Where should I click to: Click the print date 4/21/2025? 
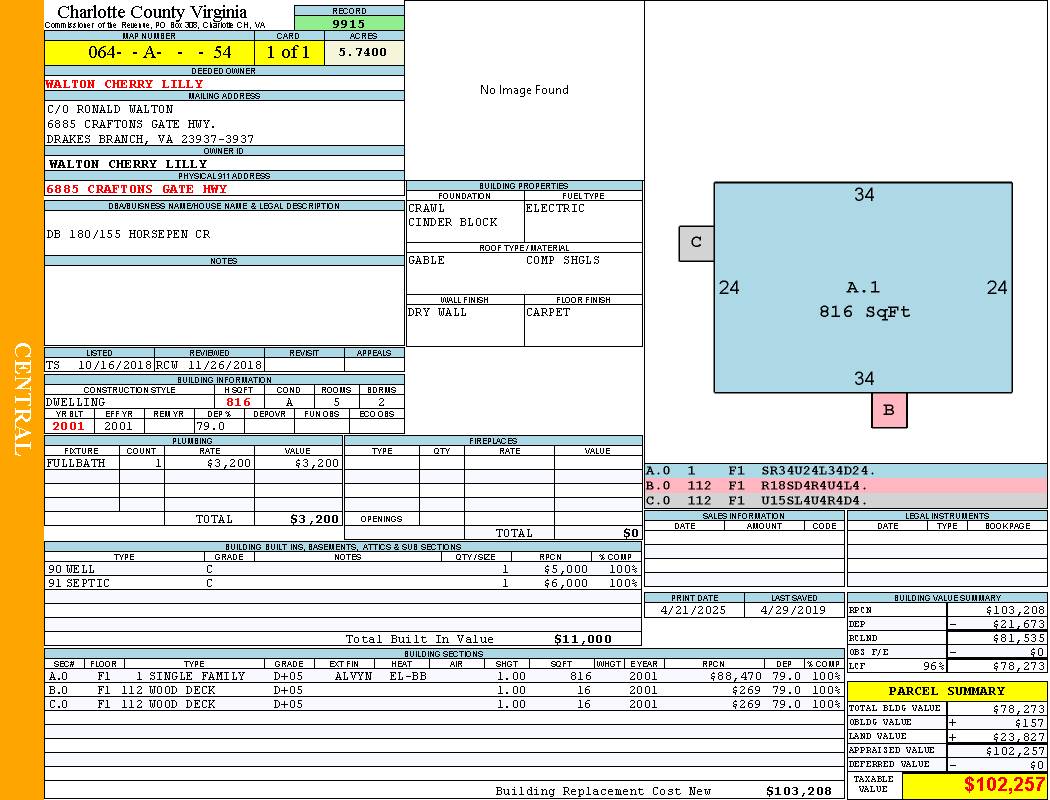[x=694, y=609]
